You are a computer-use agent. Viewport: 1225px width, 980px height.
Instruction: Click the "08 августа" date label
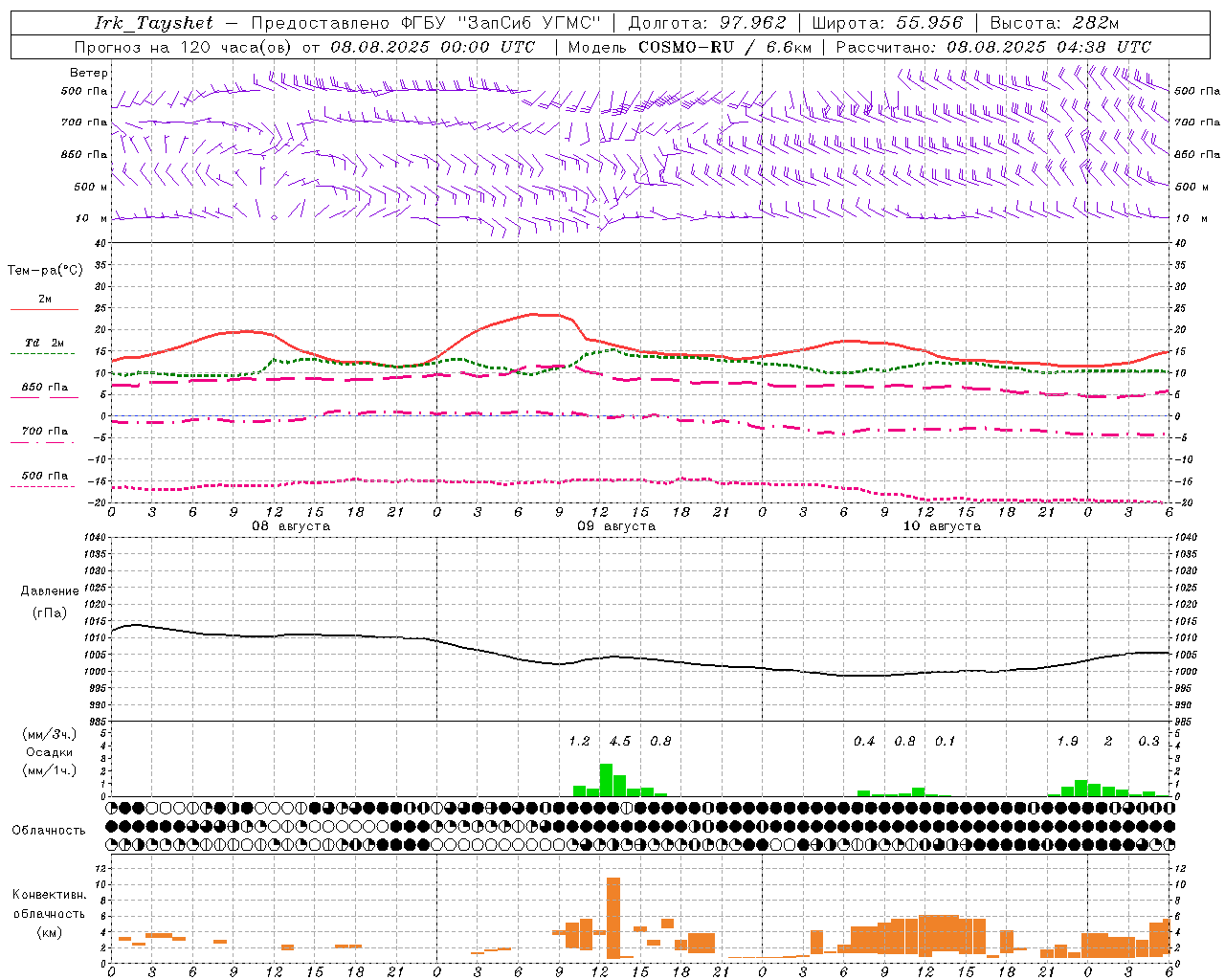click(291, 526)
